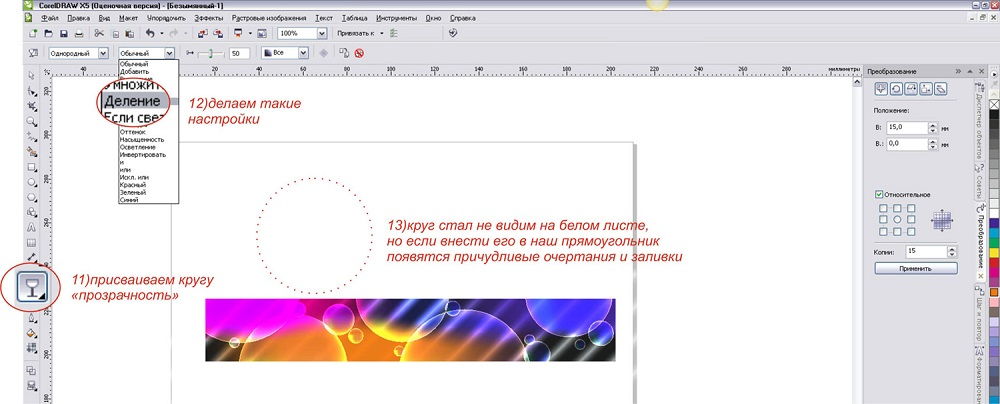1000x404 pixels.
Task: Cut selection with the scissors icon
Action: click(x=99, y=33)
